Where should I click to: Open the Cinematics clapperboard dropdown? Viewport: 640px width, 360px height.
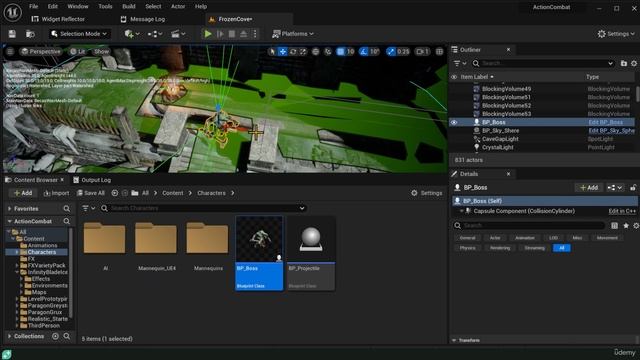tap(178, 34)
